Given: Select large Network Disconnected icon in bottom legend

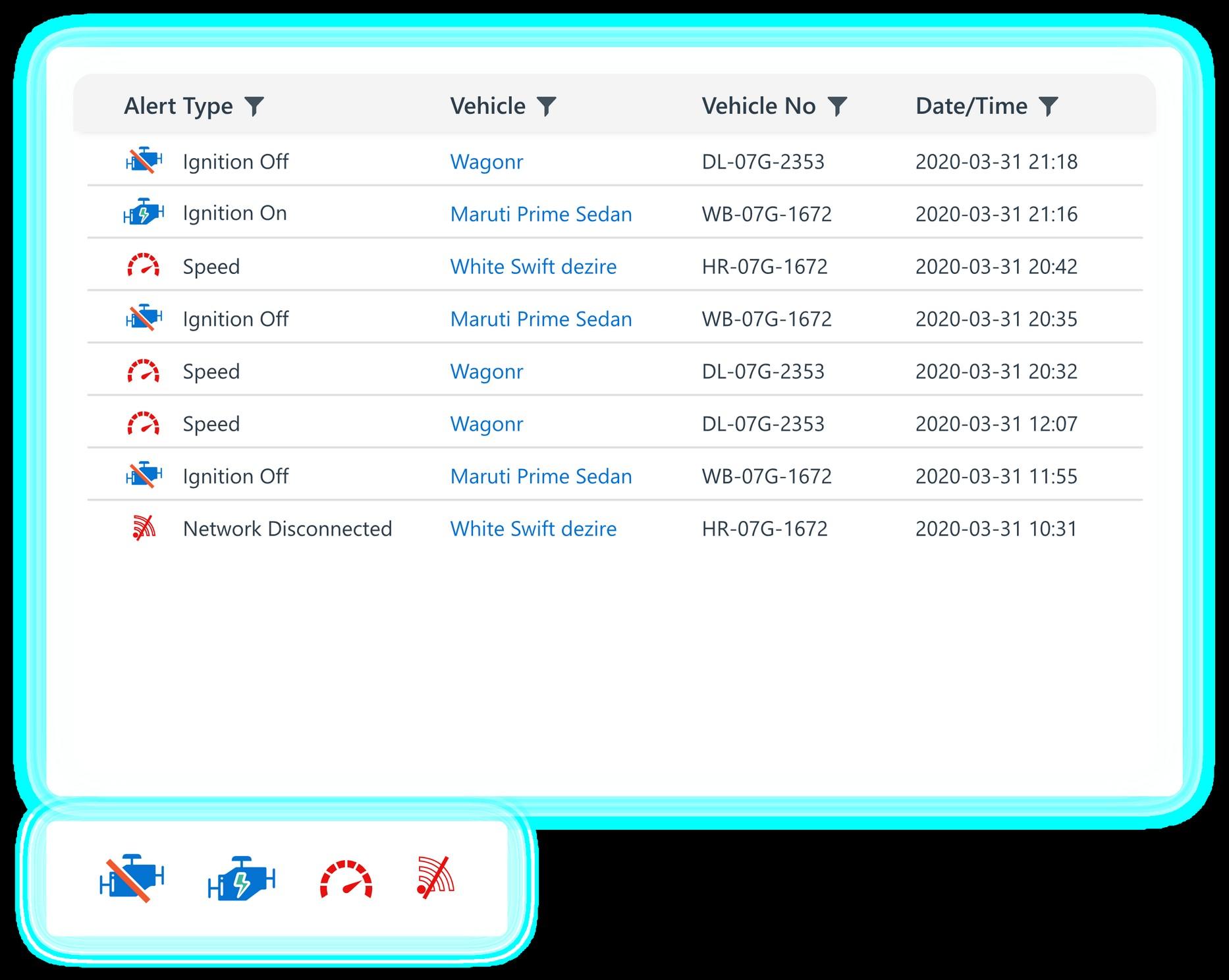Looking at the screenshot, I should [x=435, y=877].
